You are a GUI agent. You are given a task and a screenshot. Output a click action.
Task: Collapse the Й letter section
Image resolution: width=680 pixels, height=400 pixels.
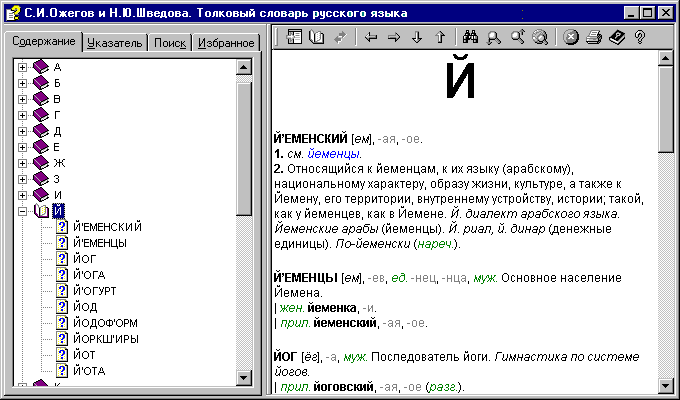[23, 211]
